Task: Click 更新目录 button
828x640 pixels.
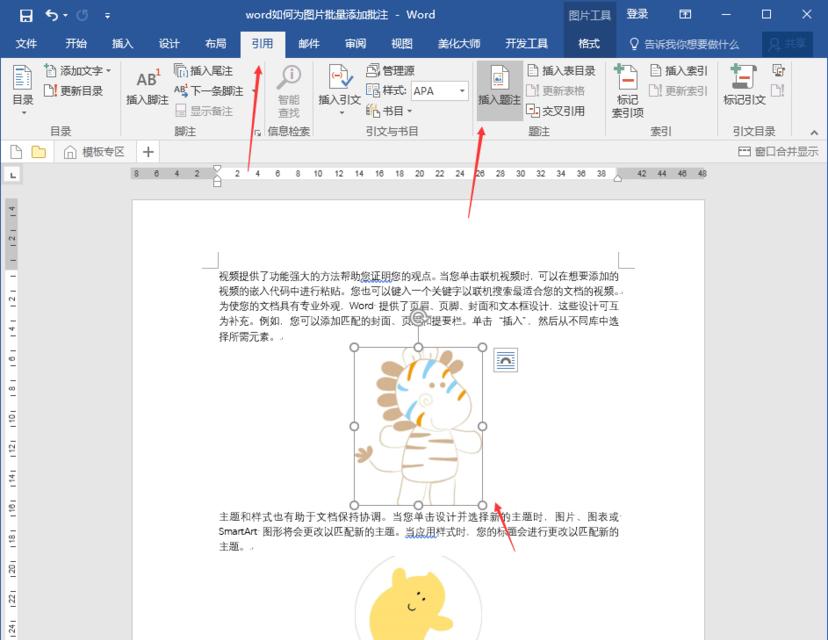Action: coord(73,91)
